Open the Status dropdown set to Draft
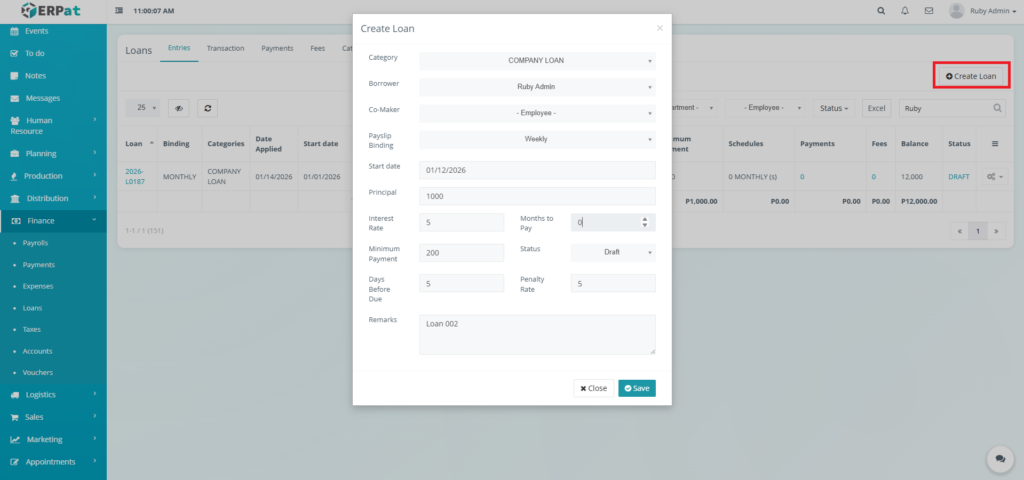1024x480 pixels. click(x=613, y=252)
